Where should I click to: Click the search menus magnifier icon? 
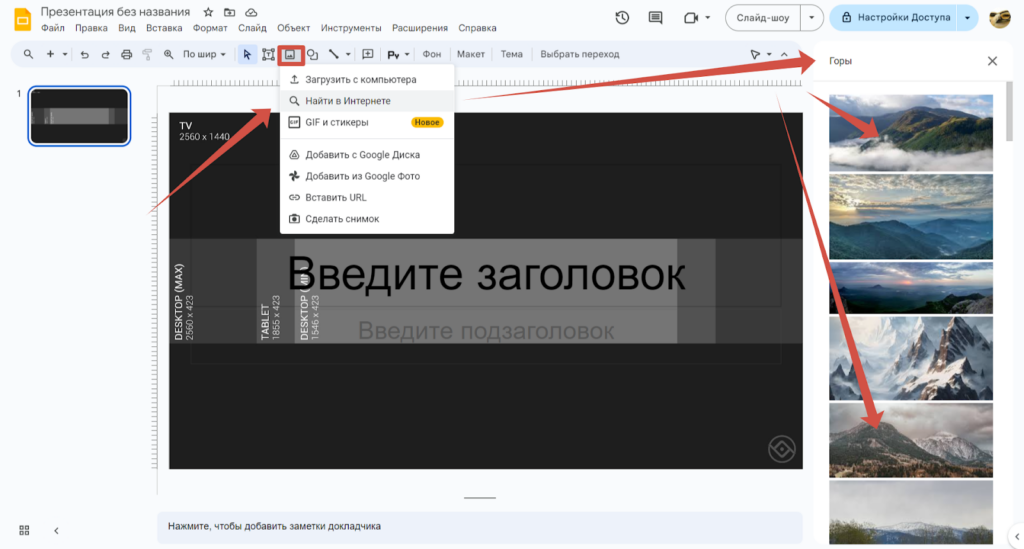[x=28, y=54]
